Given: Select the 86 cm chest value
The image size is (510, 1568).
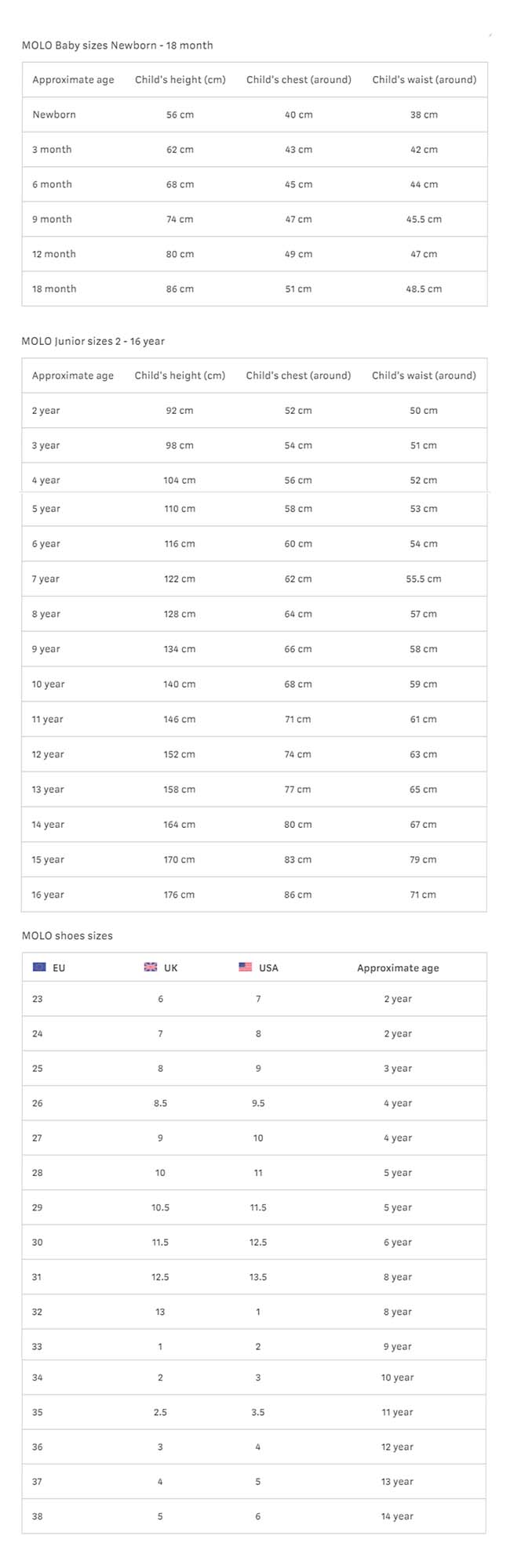Looking at the screenshot, I should (298, 895).
